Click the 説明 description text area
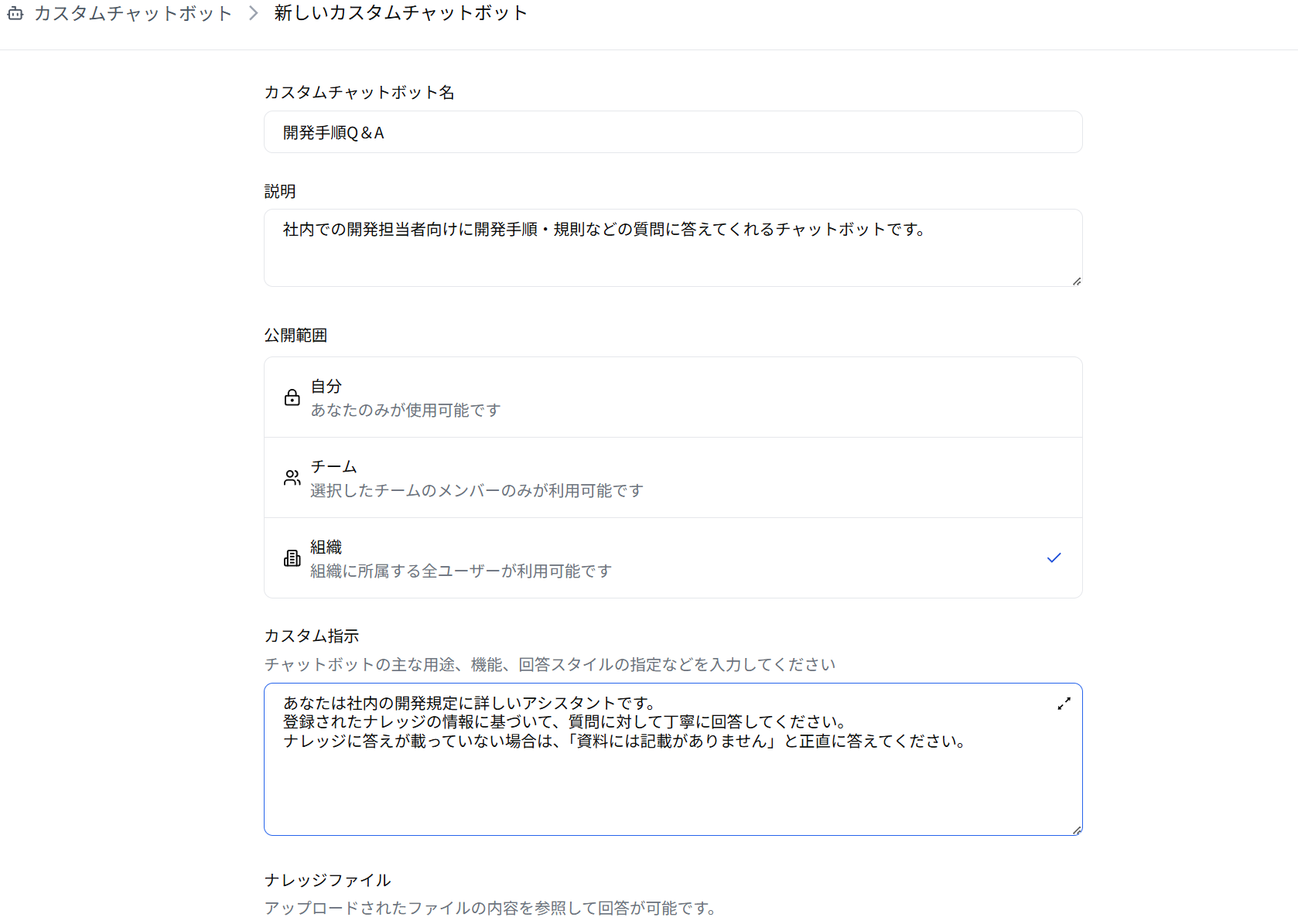 coord(673,247)
